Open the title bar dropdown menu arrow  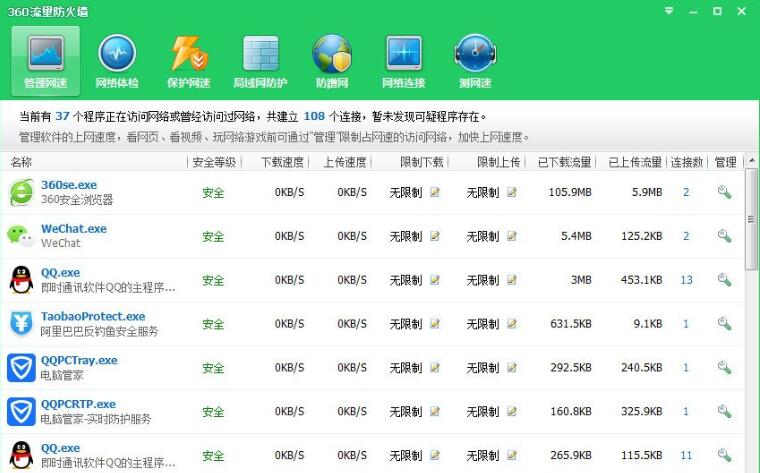[x=668, y=11]
